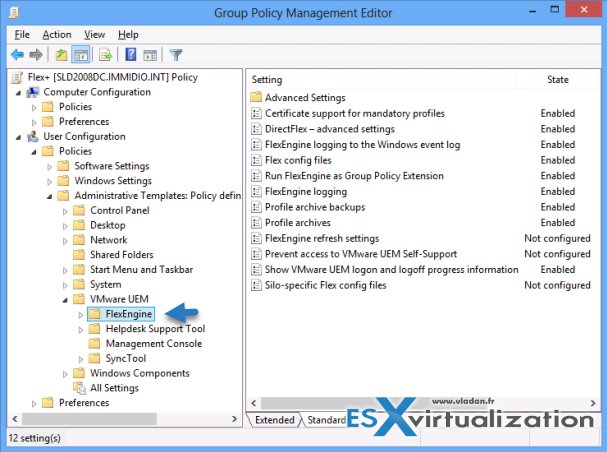
Task: Click the Advanced Settings folder icon
Action: click(x=256, y=97)
